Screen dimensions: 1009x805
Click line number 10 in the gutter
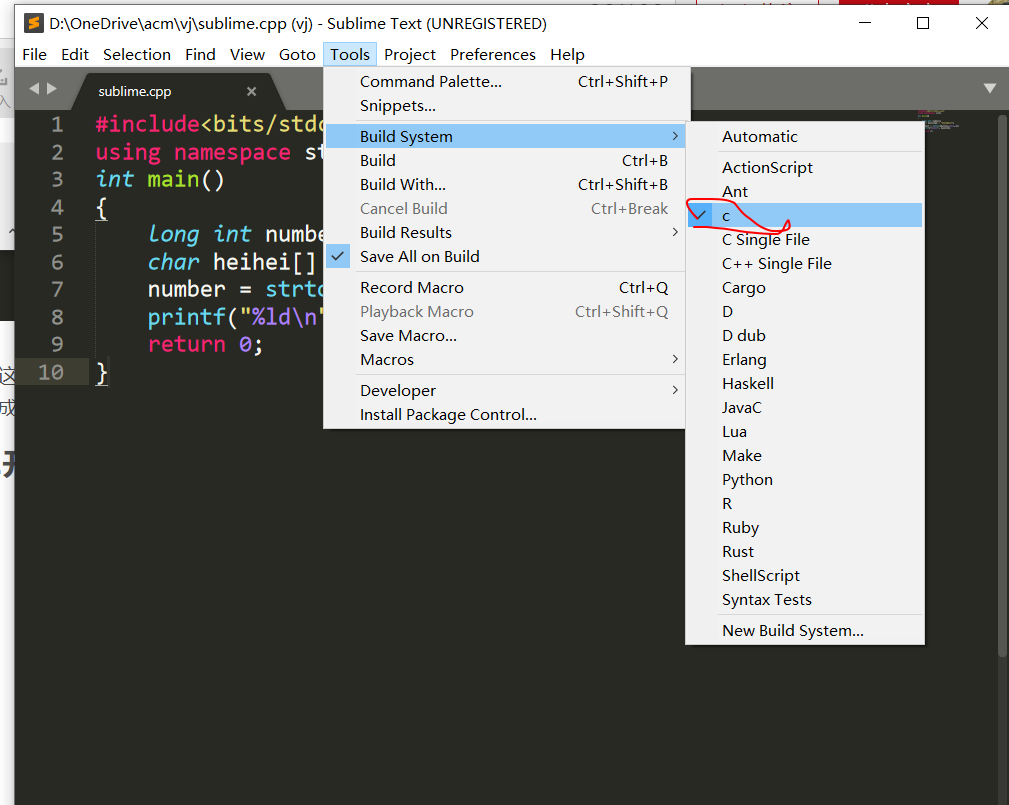[51, 372]
